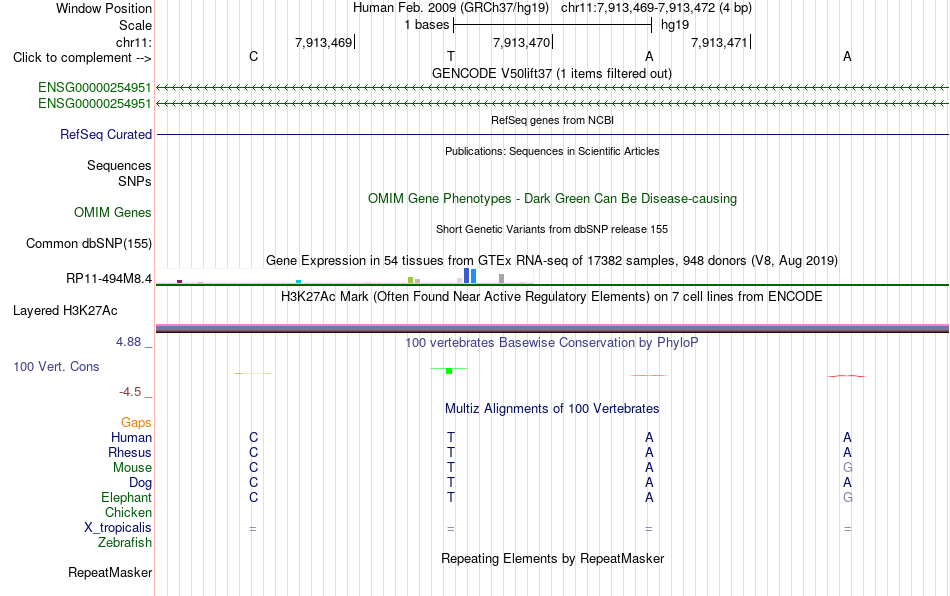Open Multiz Alignments of 100 Vertebrates title
Viewport: 950px width, 596px height.
[x=552, y=408]
